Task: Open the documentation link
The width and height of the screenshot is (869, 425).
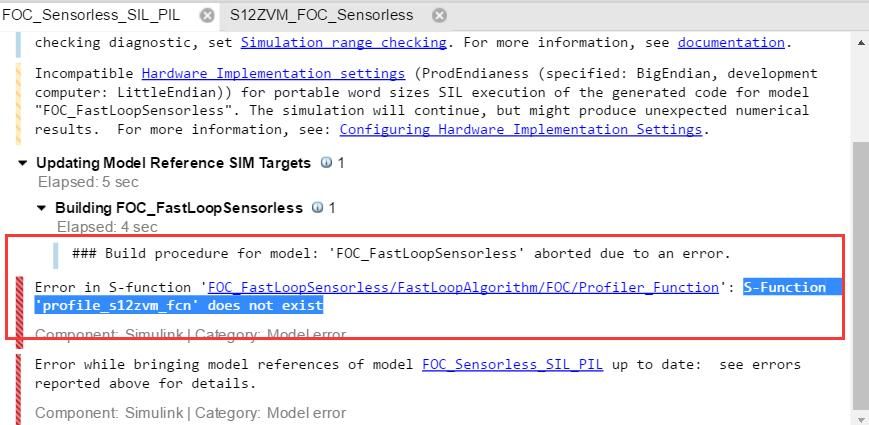Action: click(x=730, y=42)
